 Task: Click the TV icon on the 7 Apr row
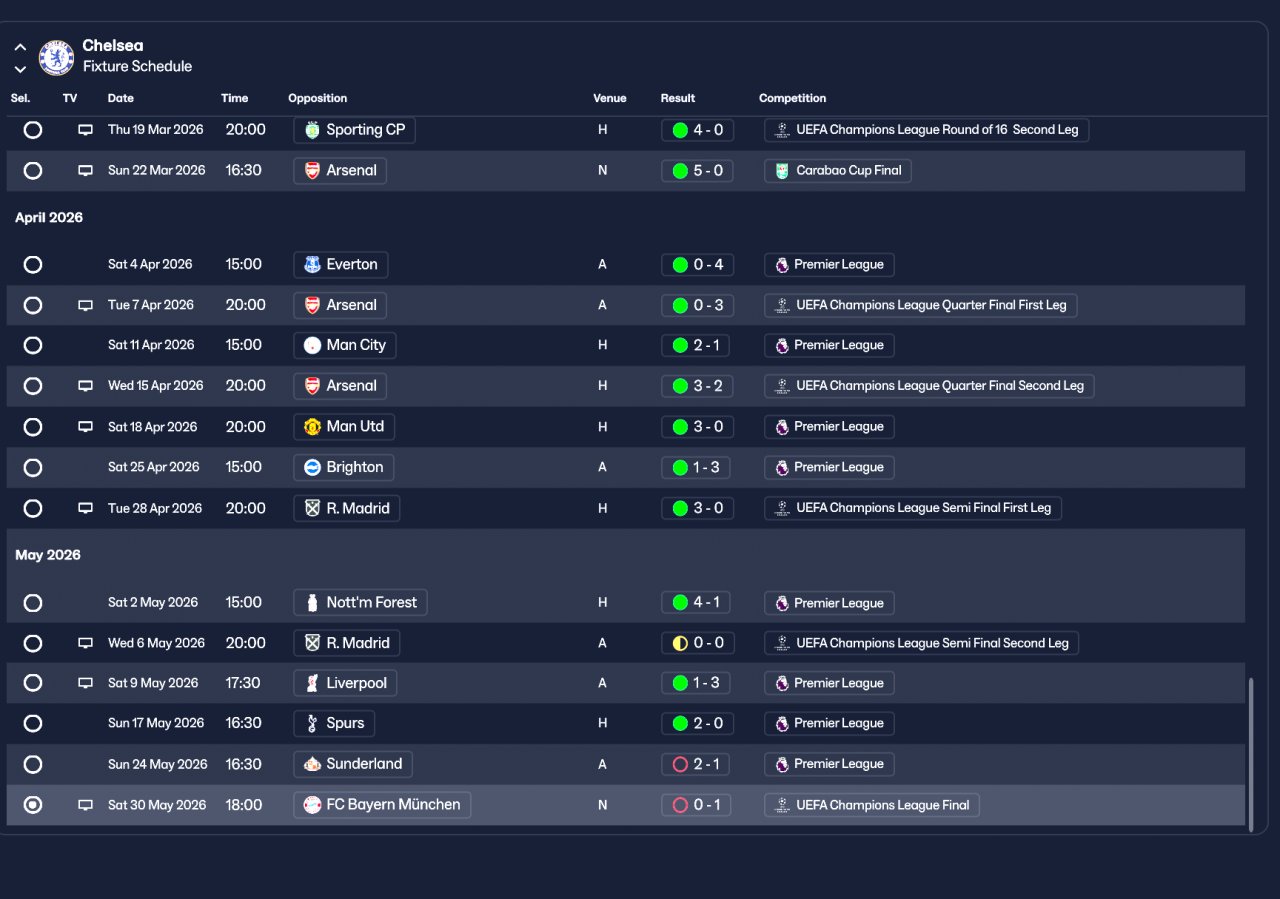(86, 305)
